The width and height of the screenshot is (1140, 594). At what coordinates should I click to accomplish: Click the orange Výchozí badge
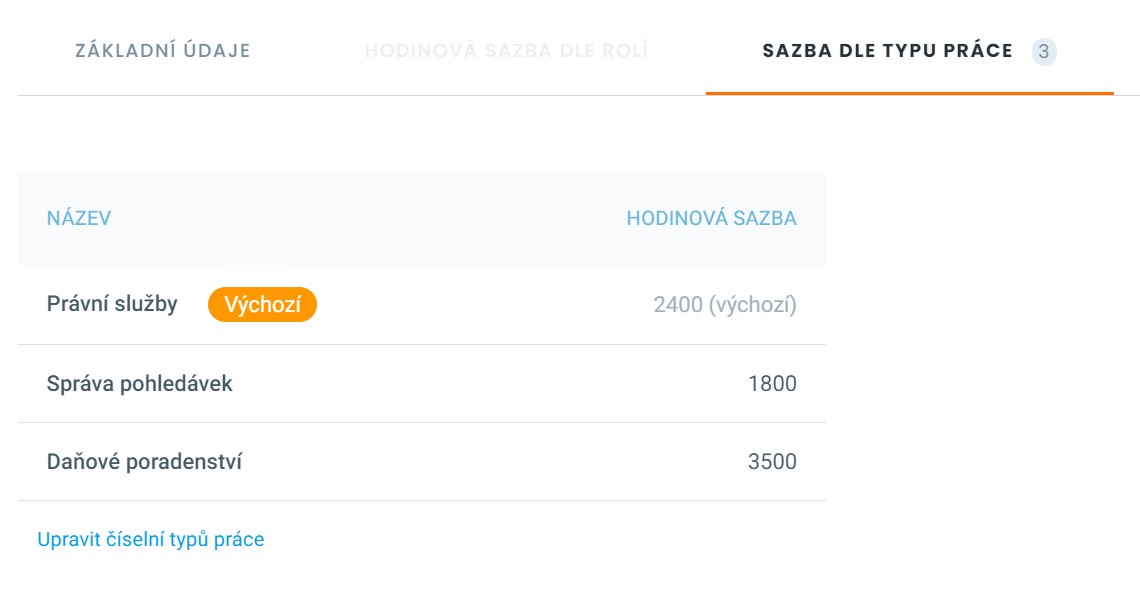click(262, 305)
